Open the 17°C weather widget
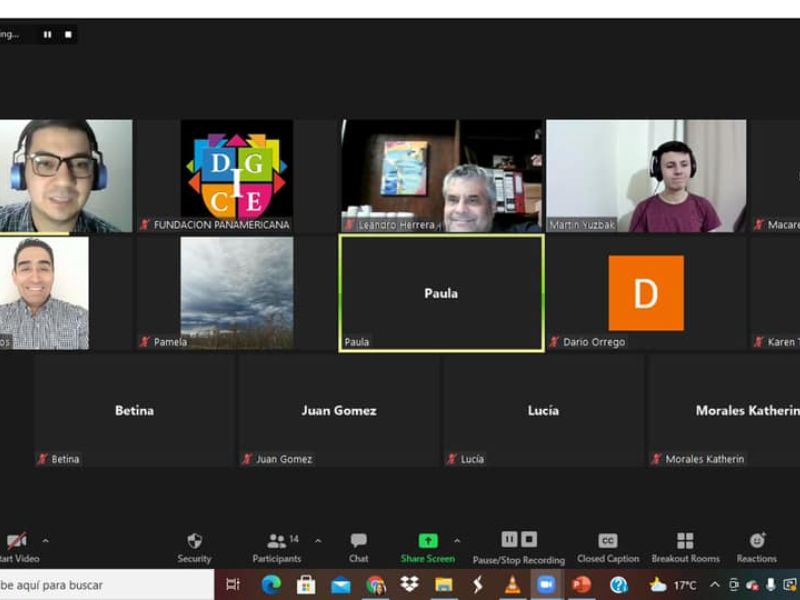The image size is (800, 600). [x=673, y=585]
